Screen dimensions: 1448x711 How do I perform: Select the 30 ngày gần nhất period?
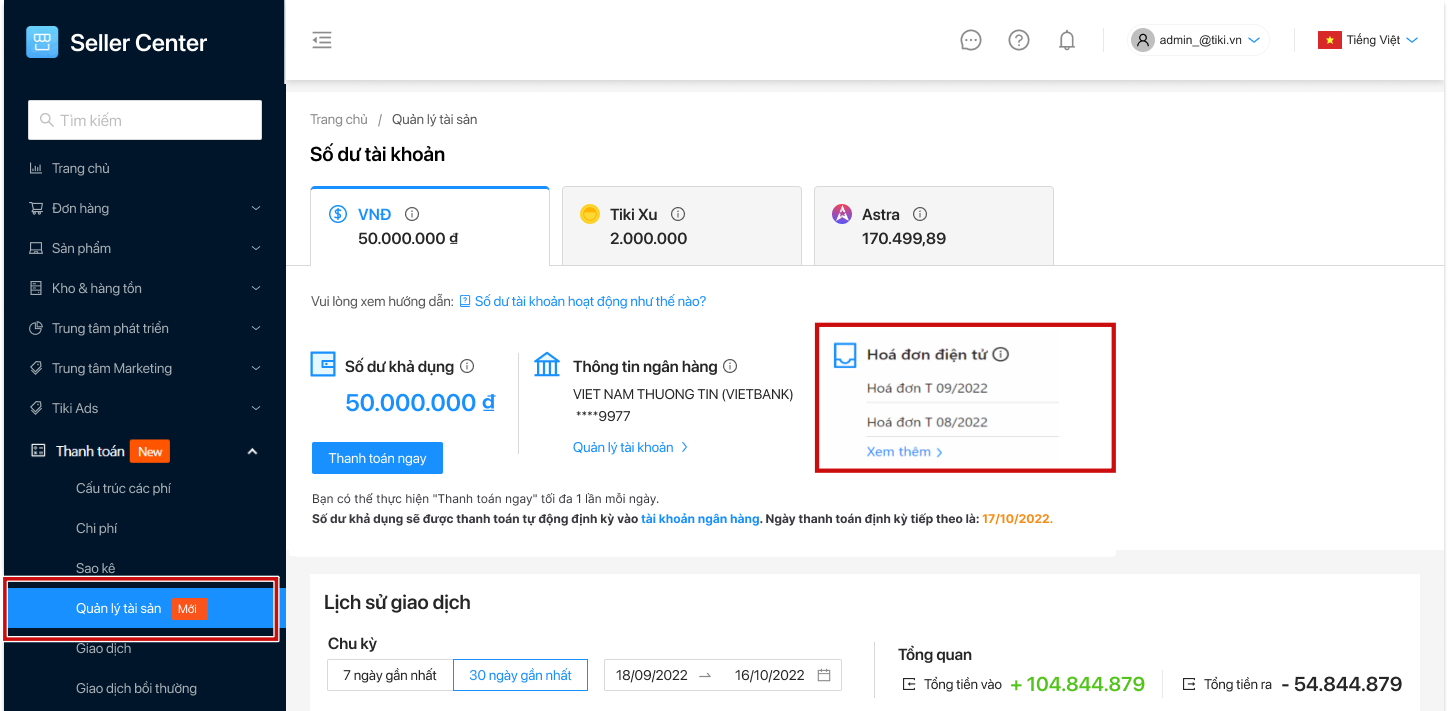pyautogui.click(x=520, y=675)
